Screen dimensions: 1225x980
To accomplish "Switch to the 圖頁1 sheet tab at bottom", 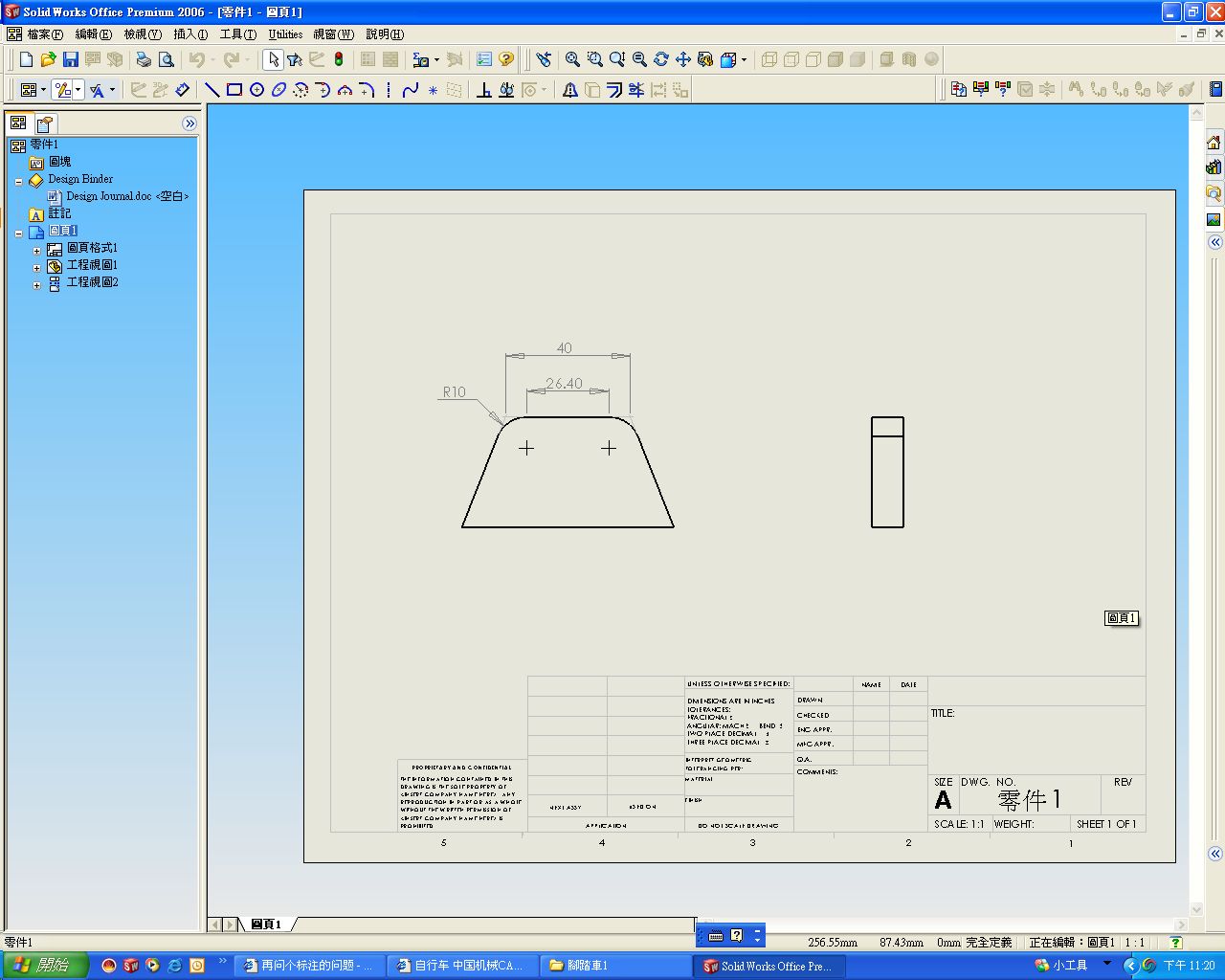I will [x=266, y=924].
